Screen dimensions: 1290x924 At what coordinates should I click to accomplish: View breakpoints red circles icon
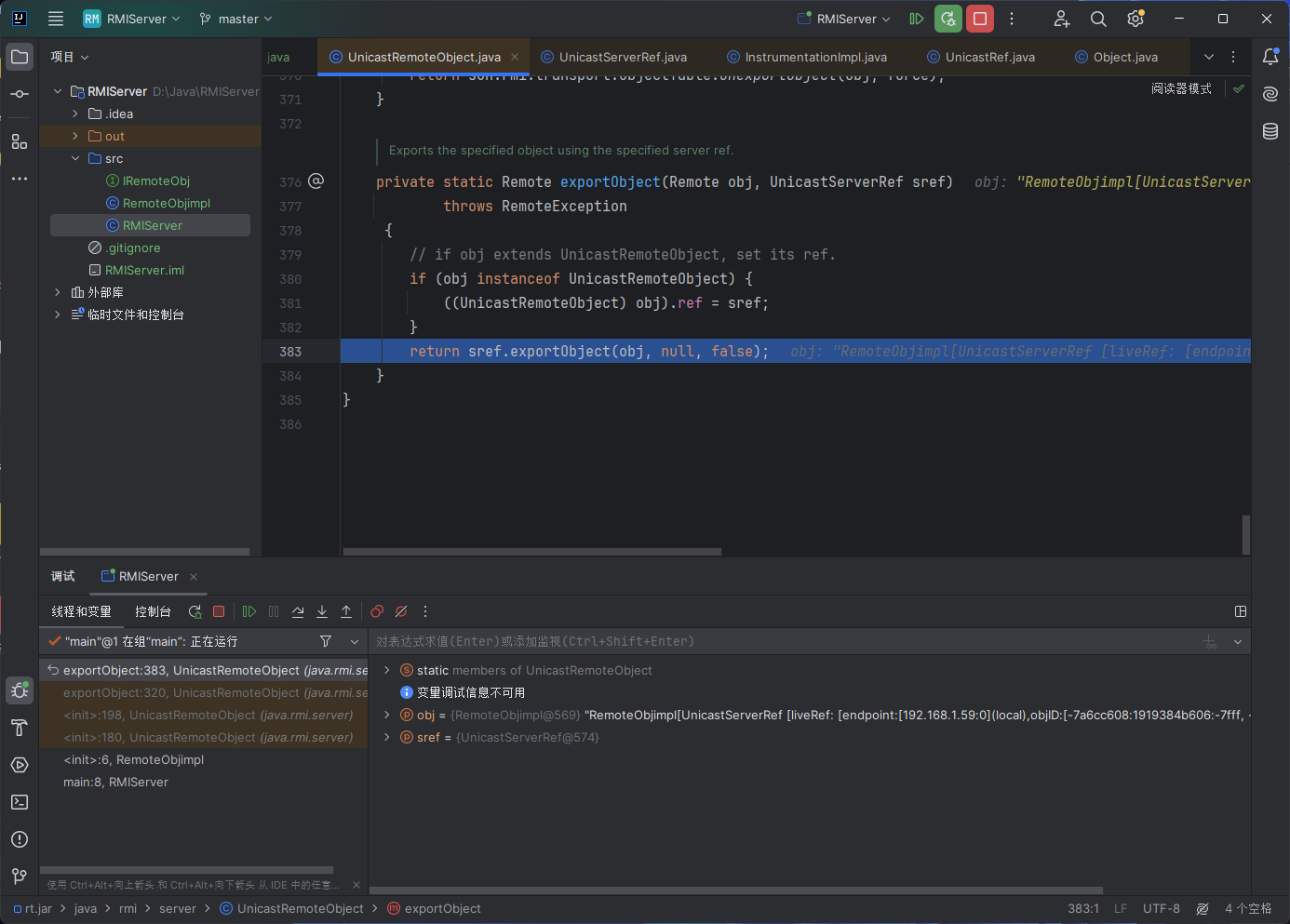click(x=377, y=611)
